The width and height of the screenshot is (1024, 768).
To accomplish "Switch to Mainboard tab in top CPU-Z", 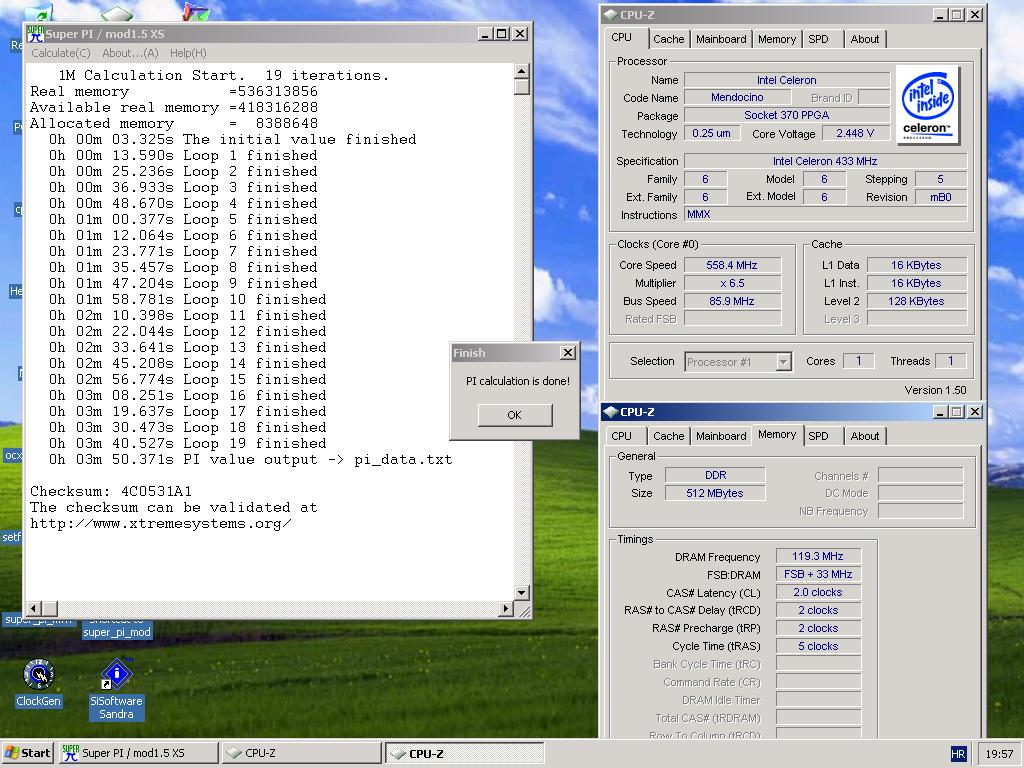I will [x=721, y=39].
